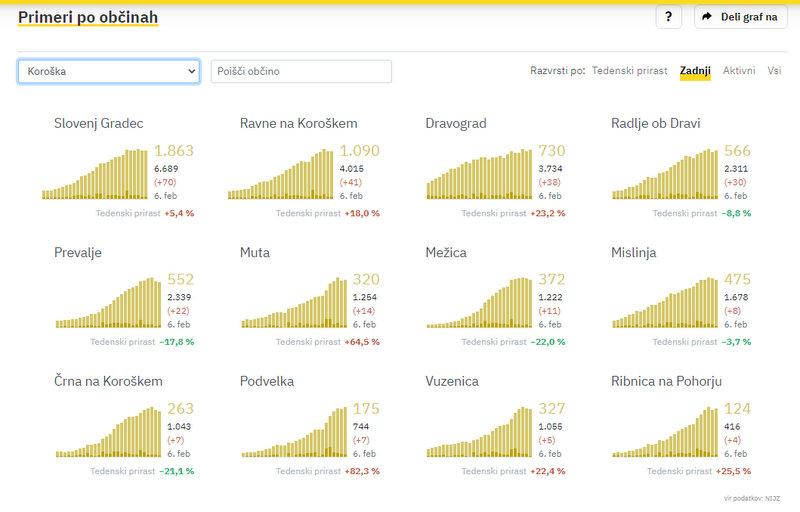Select the Mislinja bar chart
The height and width of the screenshot is (512, 800).
point(665,304)
